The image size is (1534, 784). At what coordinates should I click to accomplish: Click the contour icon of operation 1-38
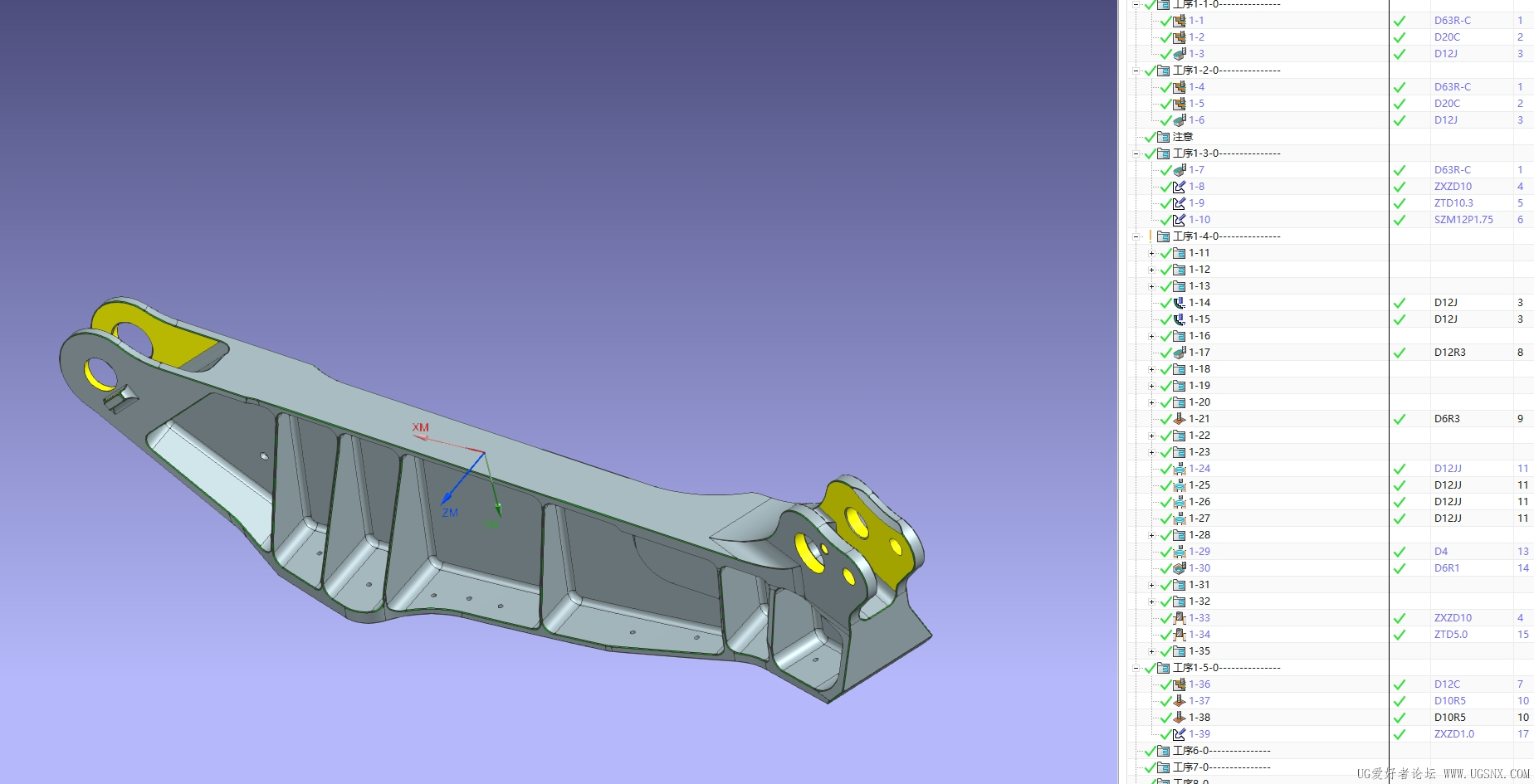(x=1179, y=718)
